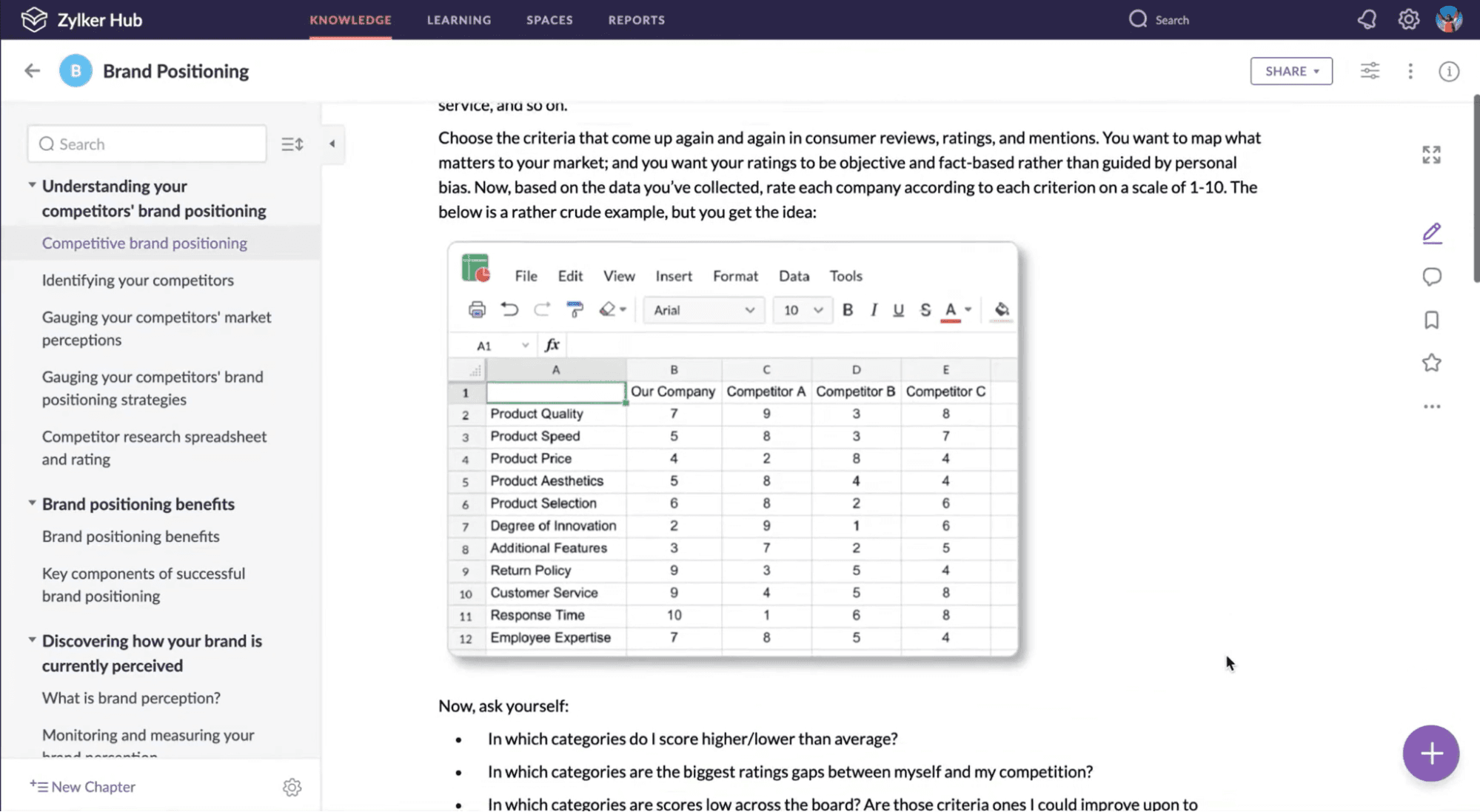This screenshot has width=1480, height=812.
Task: Select the REPORTS tab
Action: 636,19
